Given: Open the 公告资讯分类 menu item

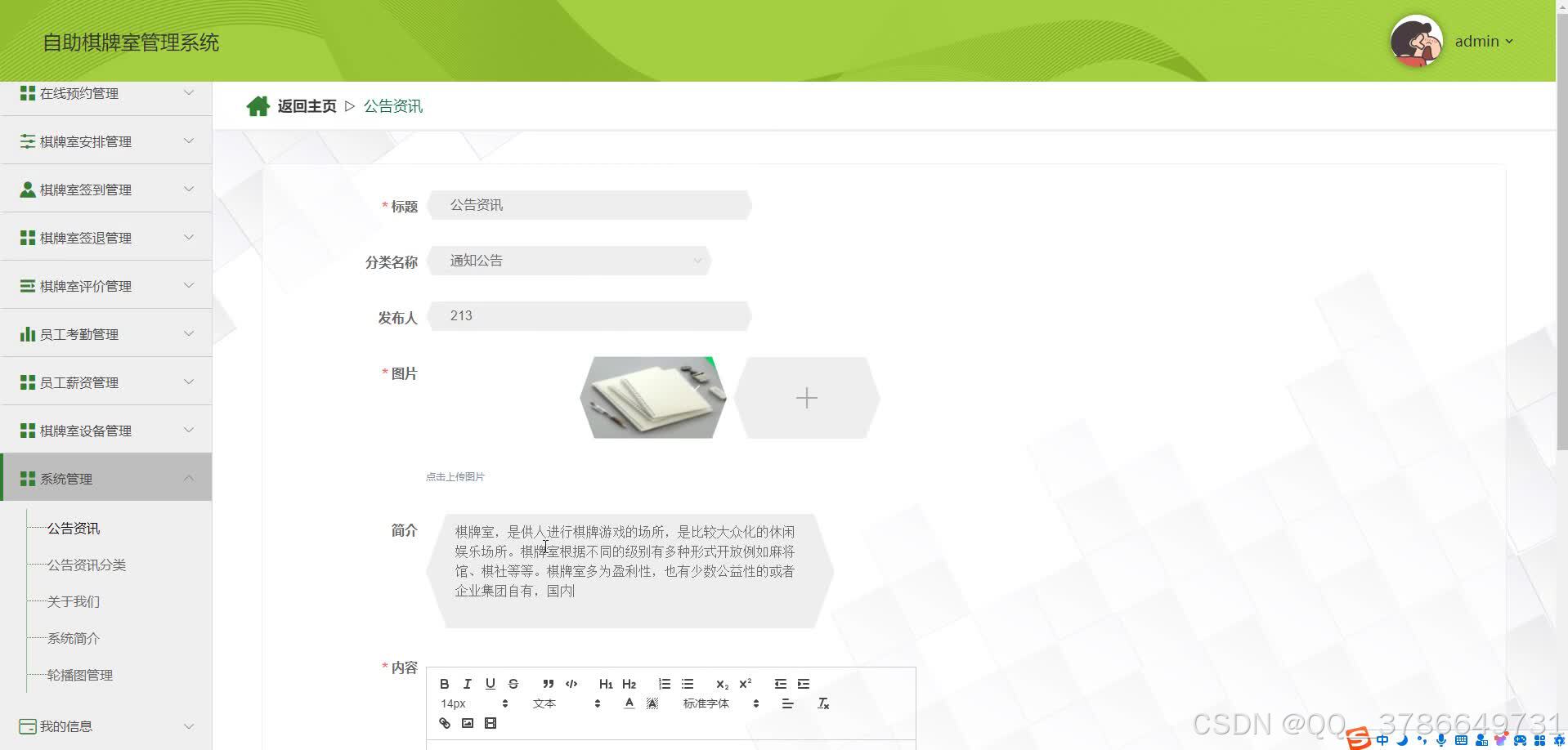Looking at the screenshot, I should [86, 565].
